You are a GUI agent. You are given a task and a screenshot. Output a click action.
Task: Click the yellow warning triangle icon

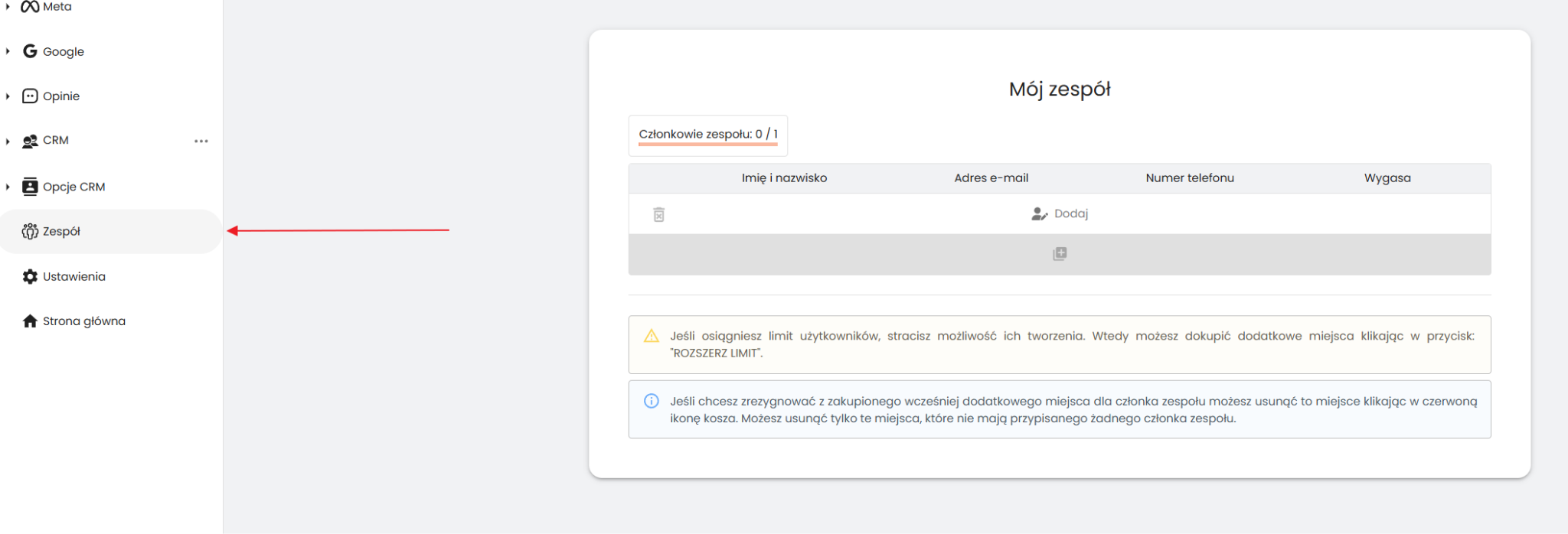pyautogui.click(x=652, y=336)
